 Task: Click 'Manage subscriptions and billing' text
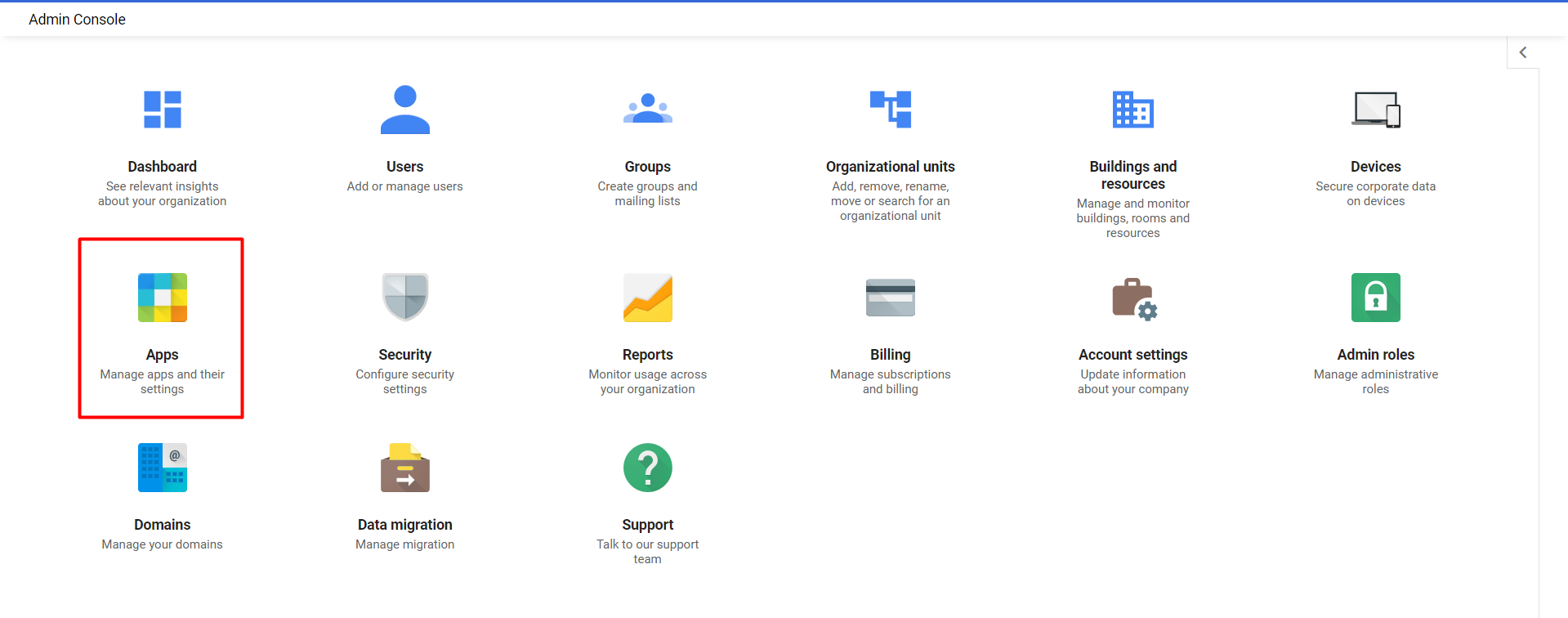click(891, 382)
